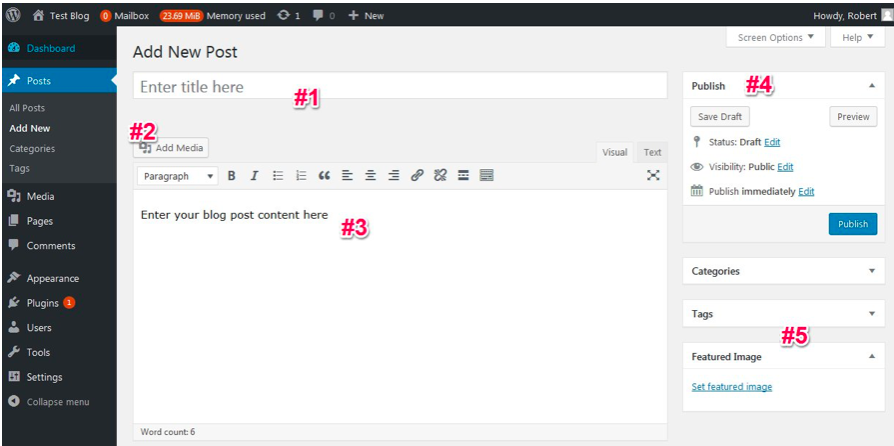Viewport: 894px width, 446px height.
Task: Open the Mailbox item in admin bar
Action: 124,16
